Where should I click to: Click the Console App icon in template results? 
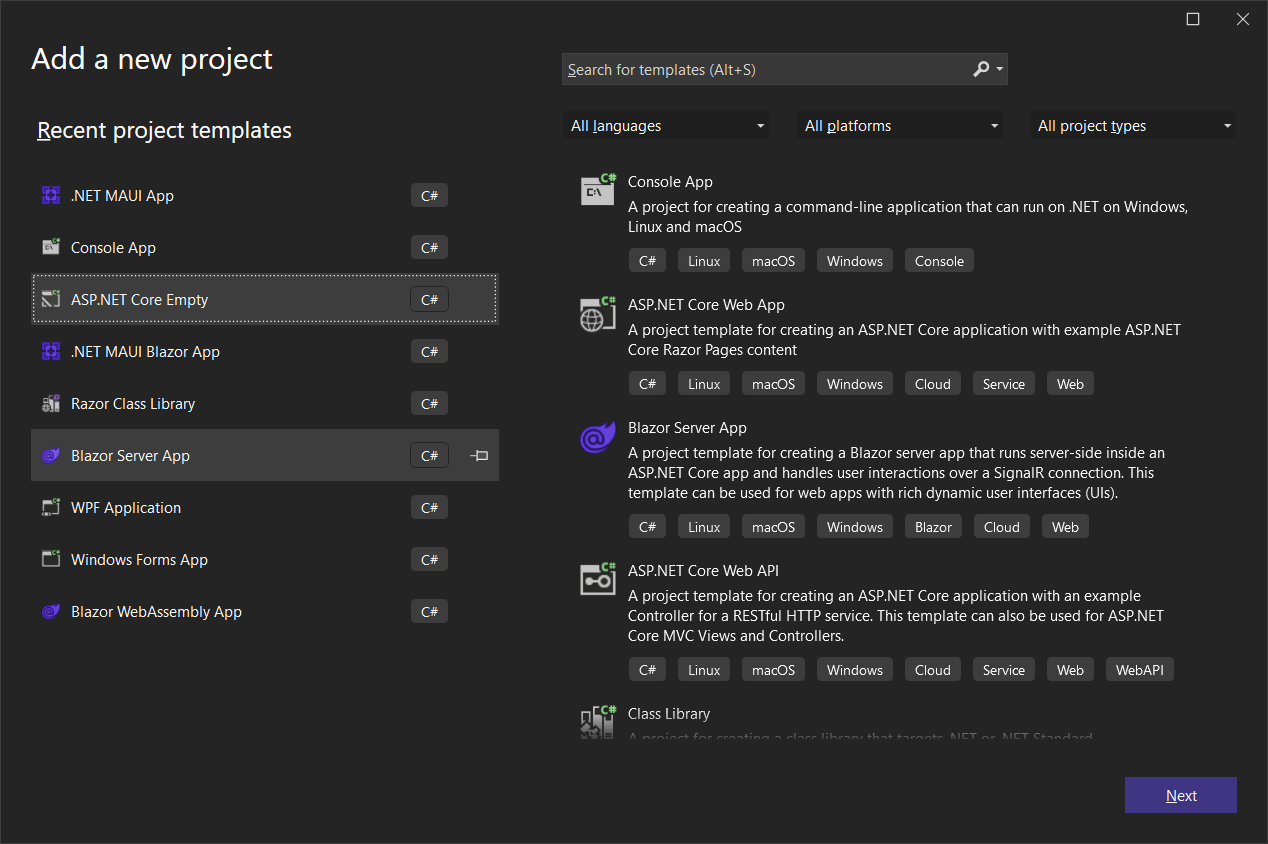598,190
